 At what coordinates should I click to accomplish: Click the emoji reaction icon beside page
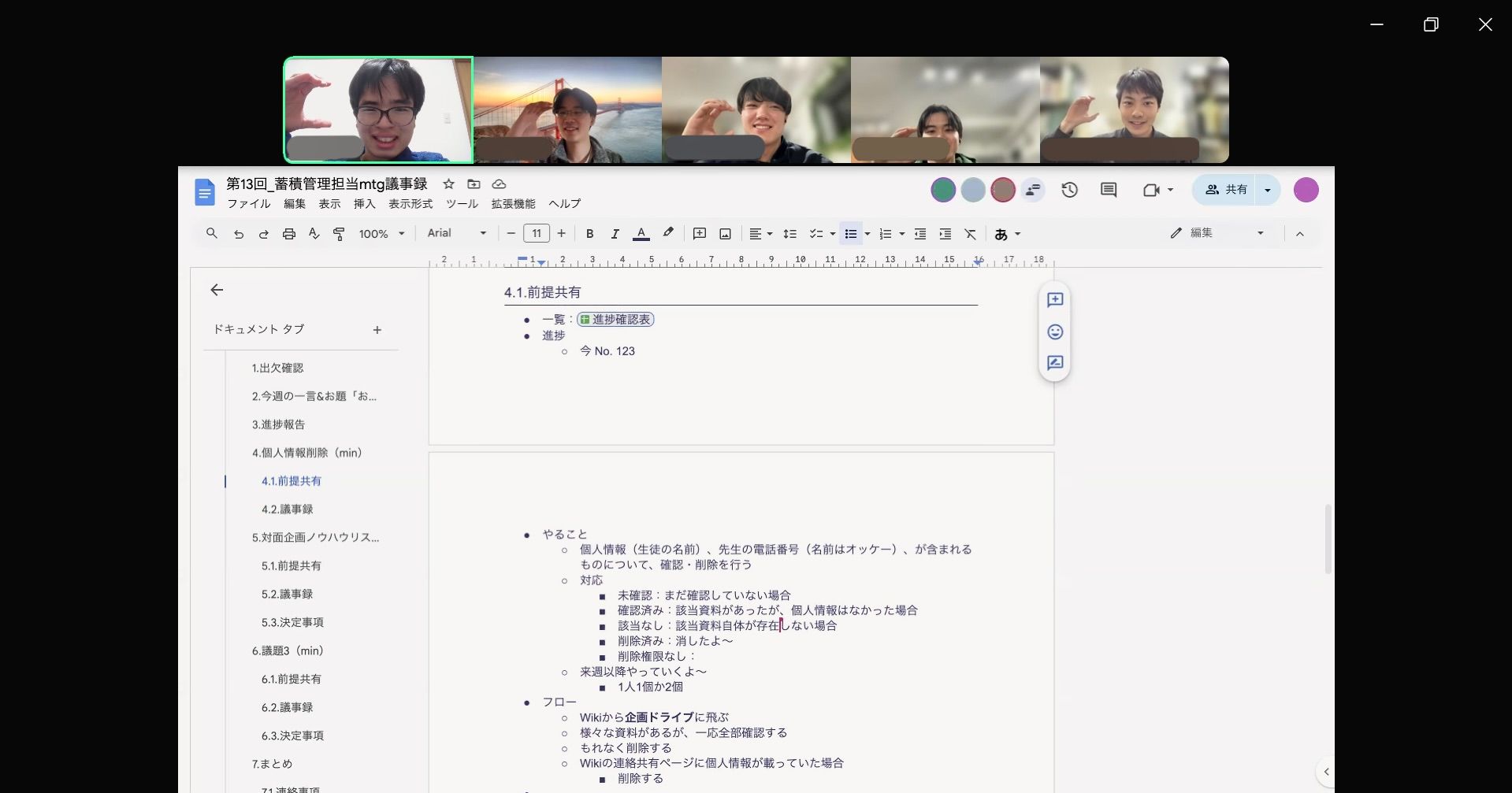(1055, 332)
